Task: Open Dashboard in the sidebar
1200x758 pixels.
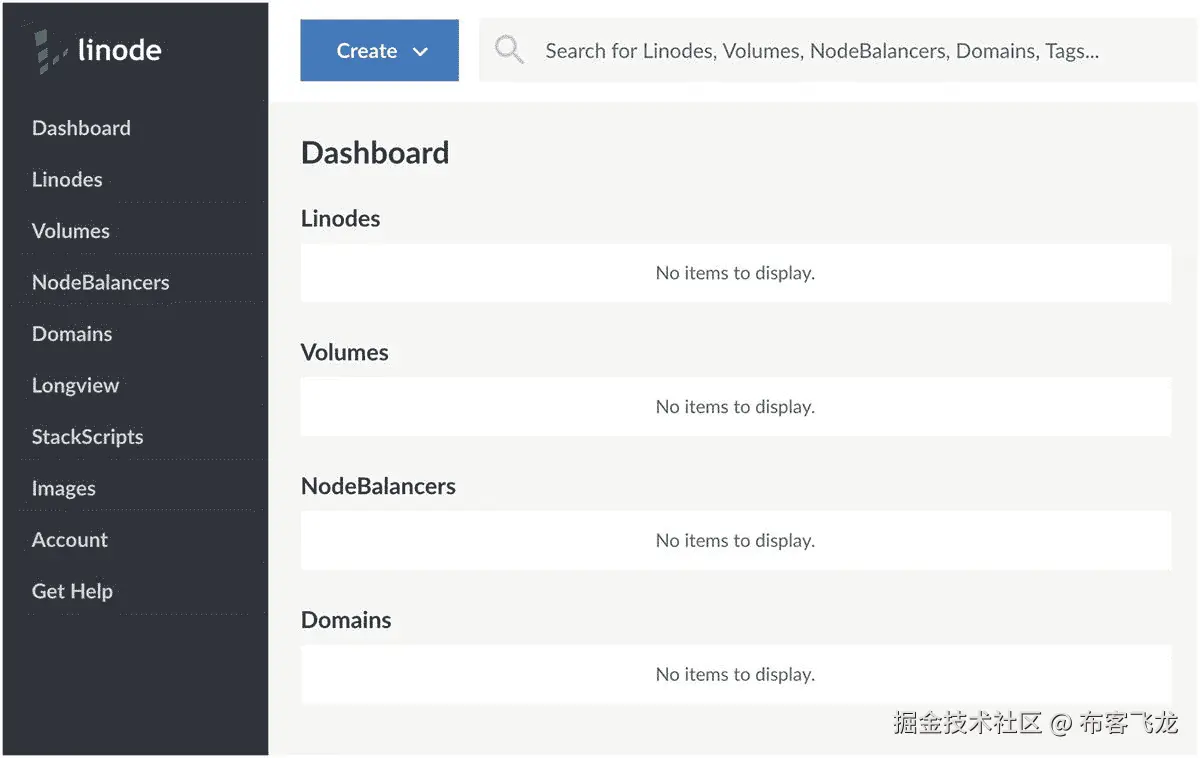Action: click(81, 128)
